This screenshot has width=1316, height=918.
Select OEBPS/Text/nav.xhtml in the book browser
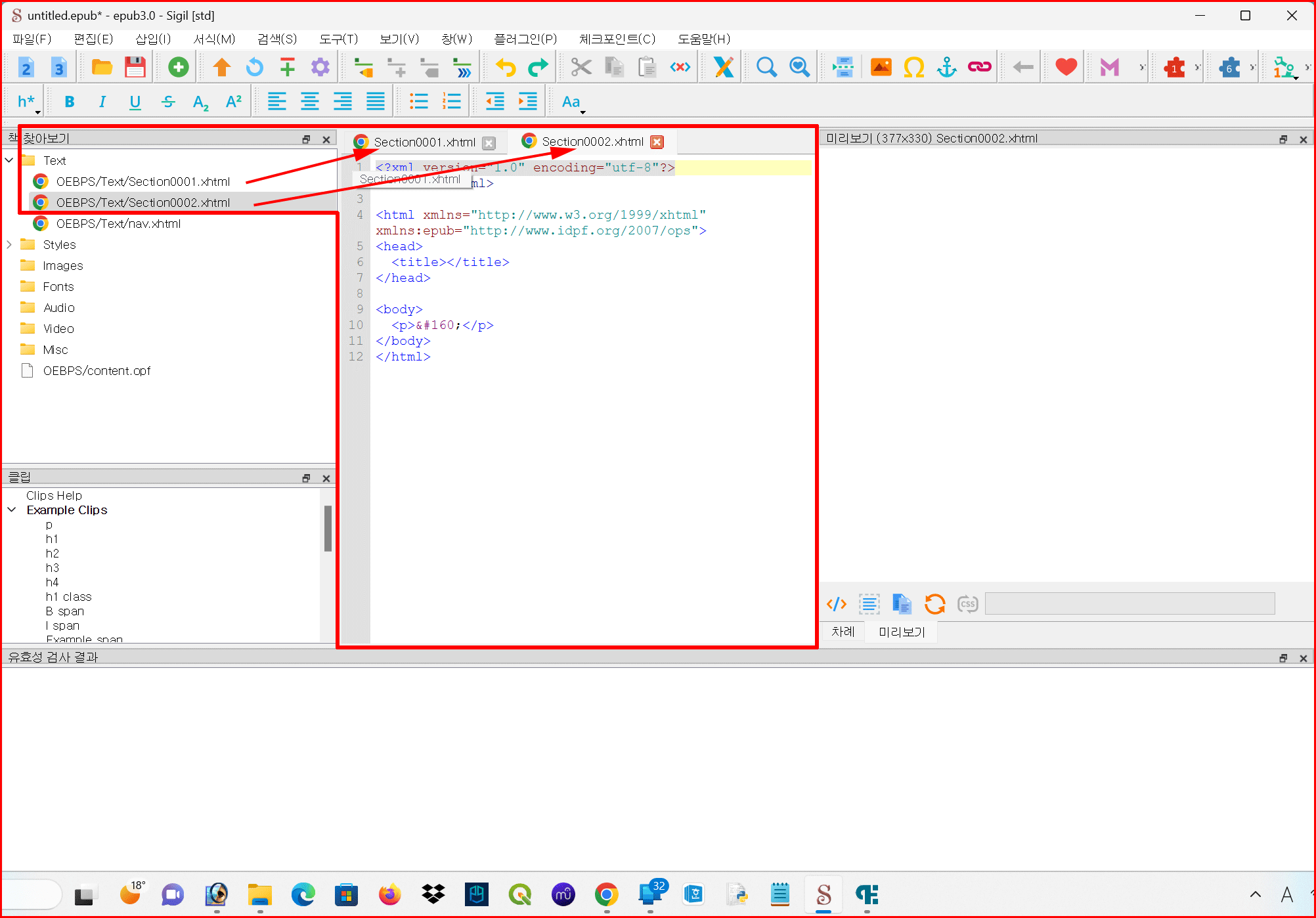coord(118,224)
